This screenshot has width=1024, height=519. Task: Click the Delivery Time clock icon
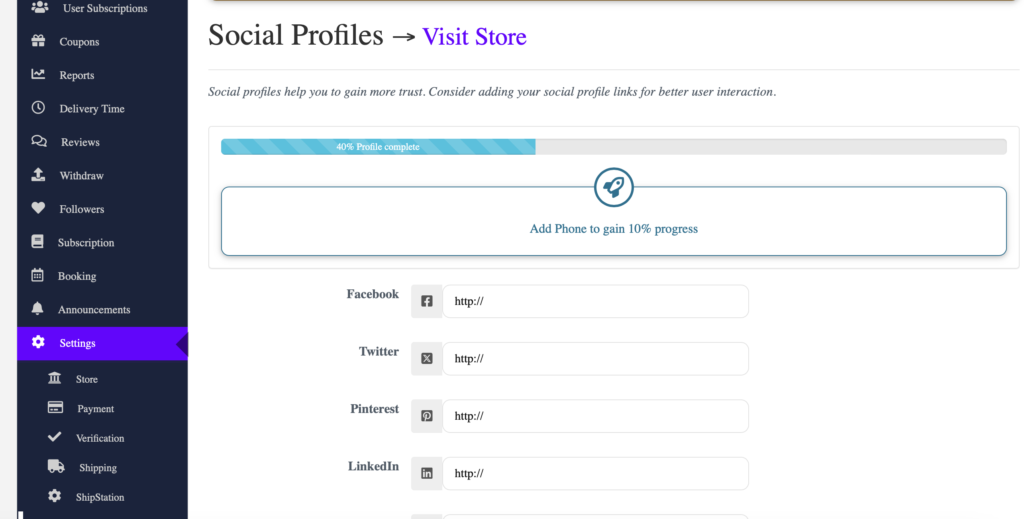(x=38, y=108)
